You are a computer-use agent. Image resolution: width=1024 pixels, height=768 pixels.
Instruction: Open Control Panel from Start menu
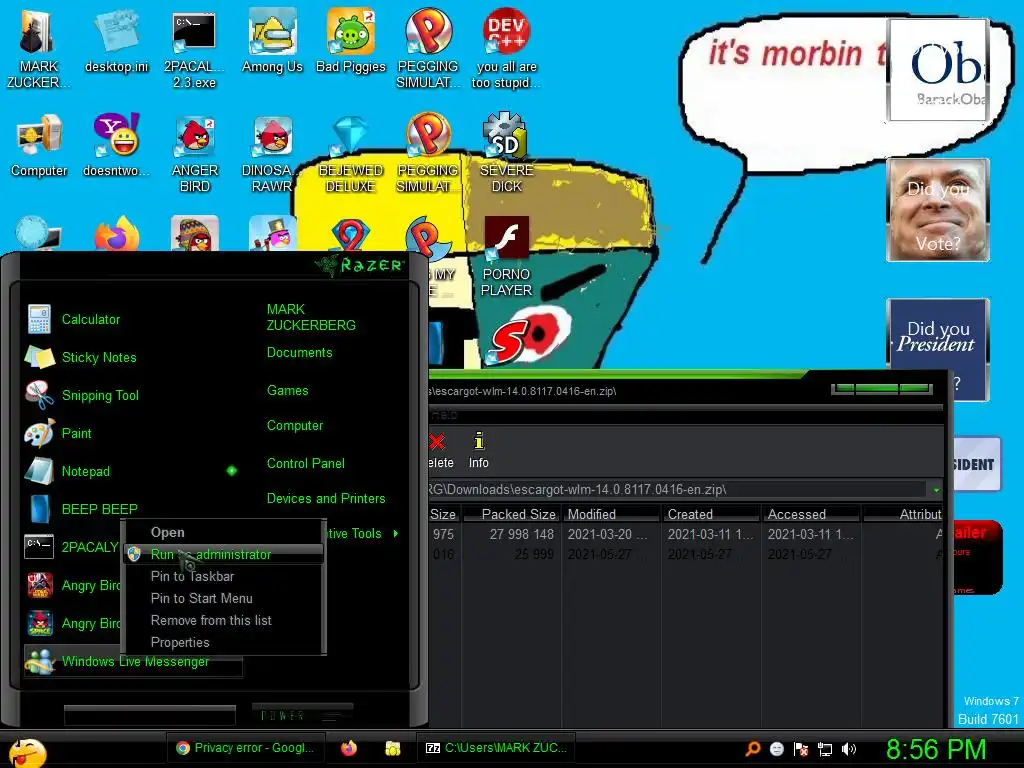click(306, 464)
